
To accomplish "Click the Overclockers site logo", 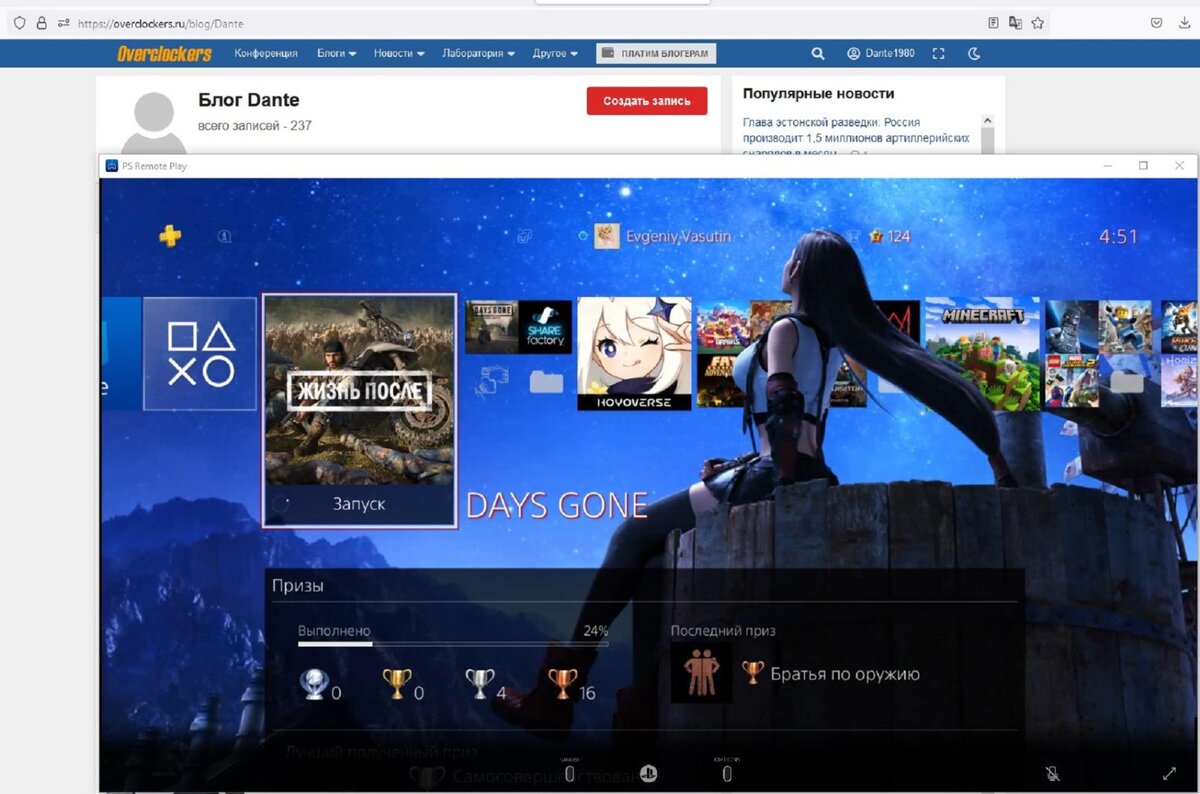I will 164,53.
